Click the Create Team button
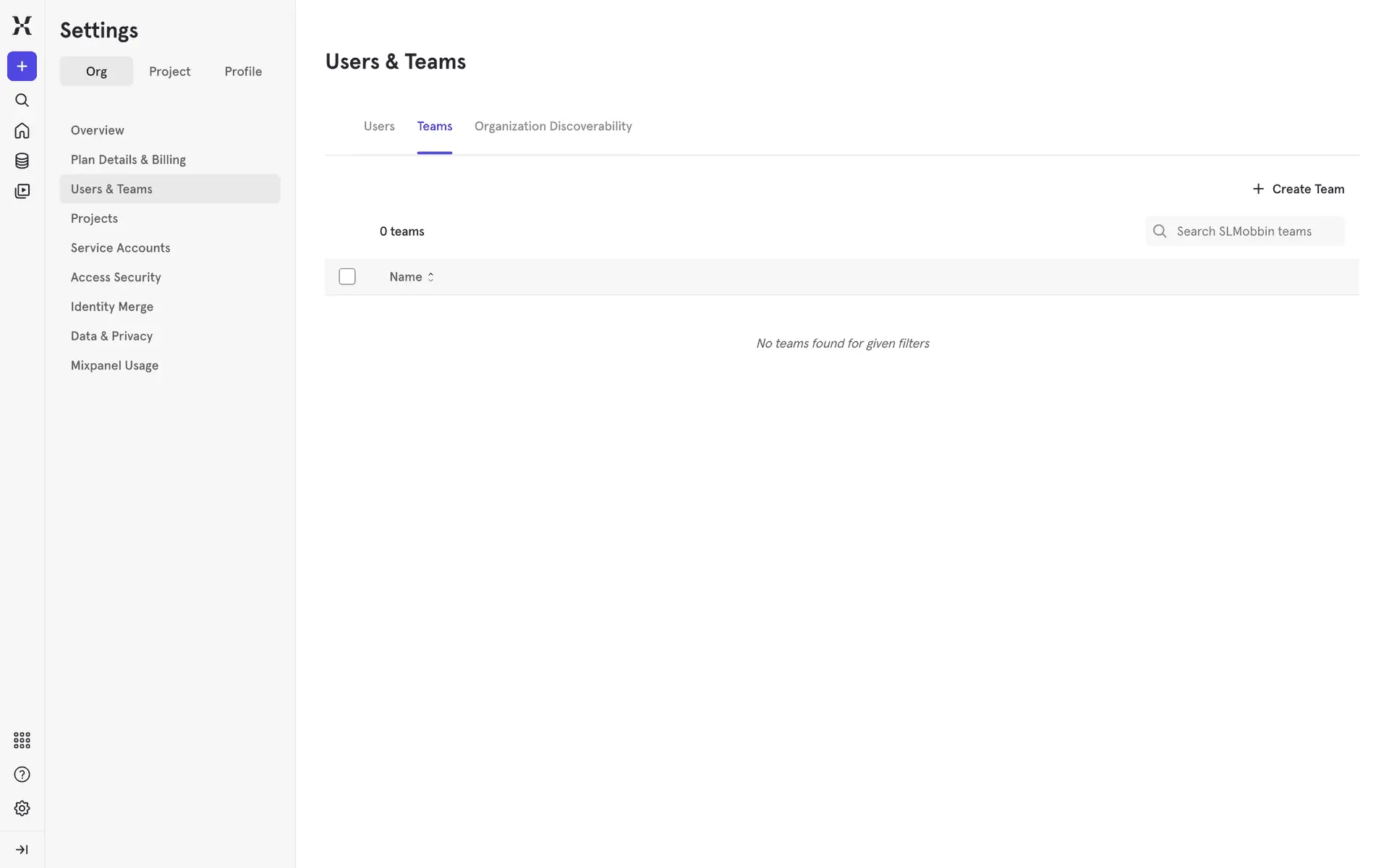This screenshot has height=868, width=1389. coord(1298,189)
